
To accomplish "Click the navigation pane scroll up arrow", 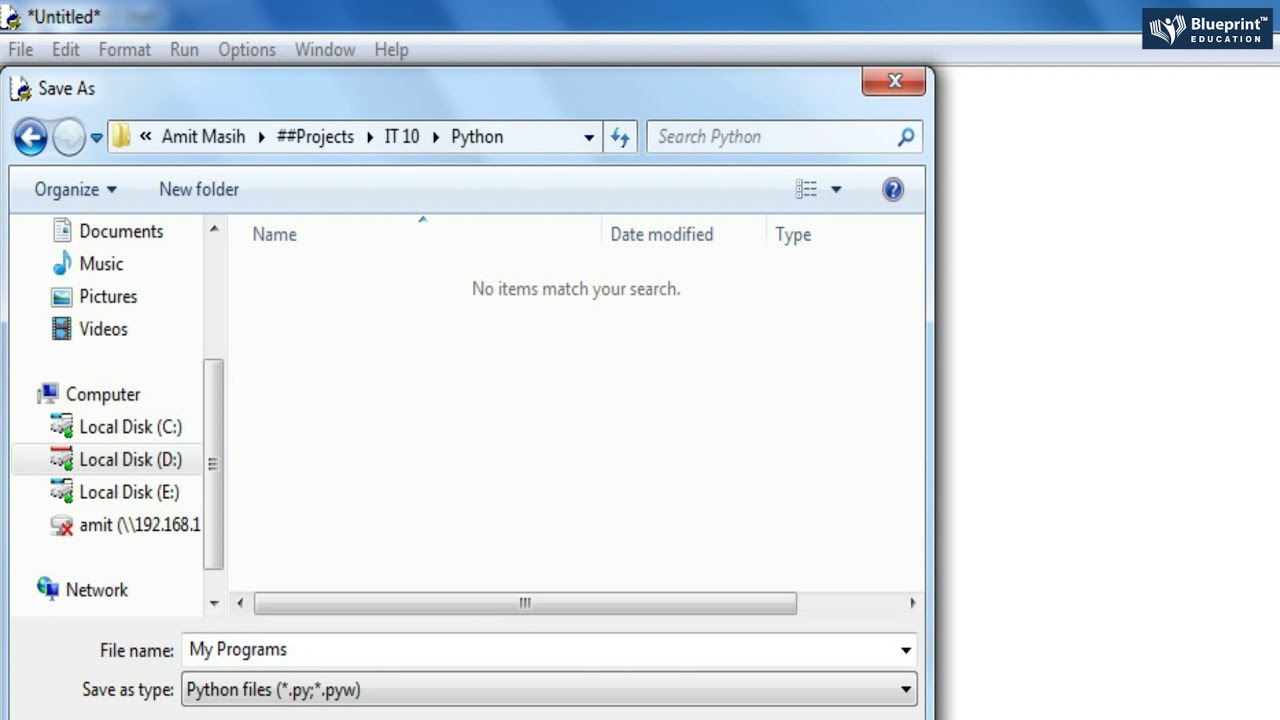I will (214, 230).
